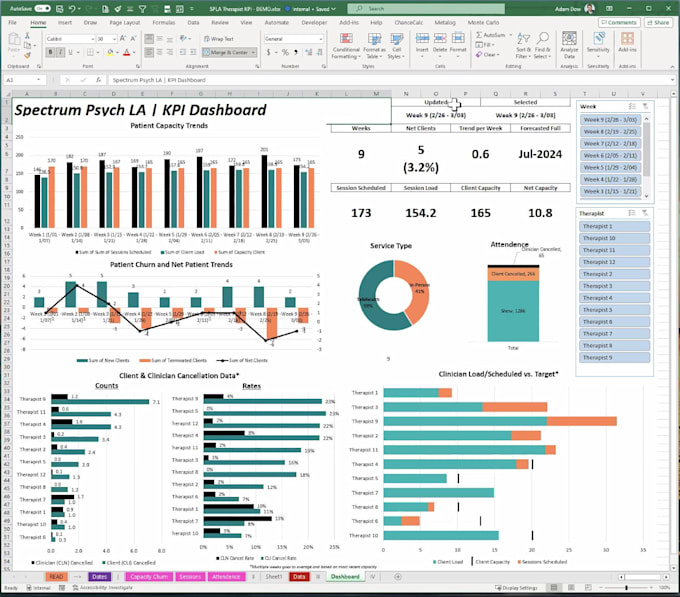
Task: Open the Name Box A1 dropdown
Action: coord(39,80)
